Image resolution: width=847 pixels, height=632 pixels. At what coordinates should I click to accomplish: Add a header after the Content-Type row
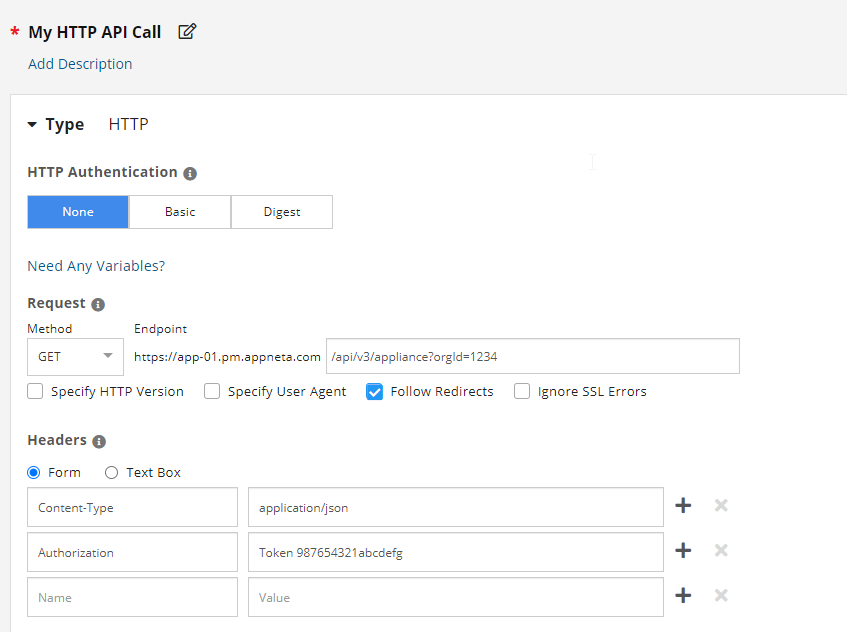683,506
